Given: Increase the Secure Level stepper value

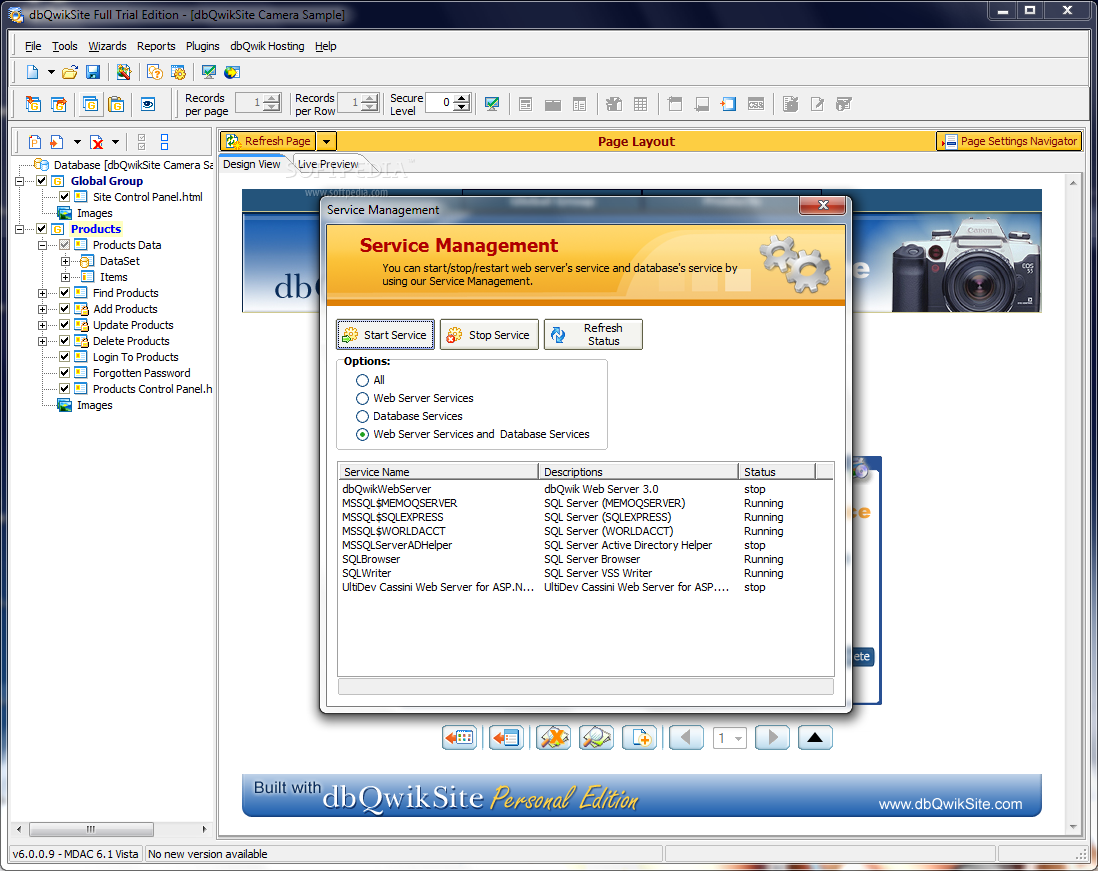Looking at the screenshot, I should click(x=461, y=99).
